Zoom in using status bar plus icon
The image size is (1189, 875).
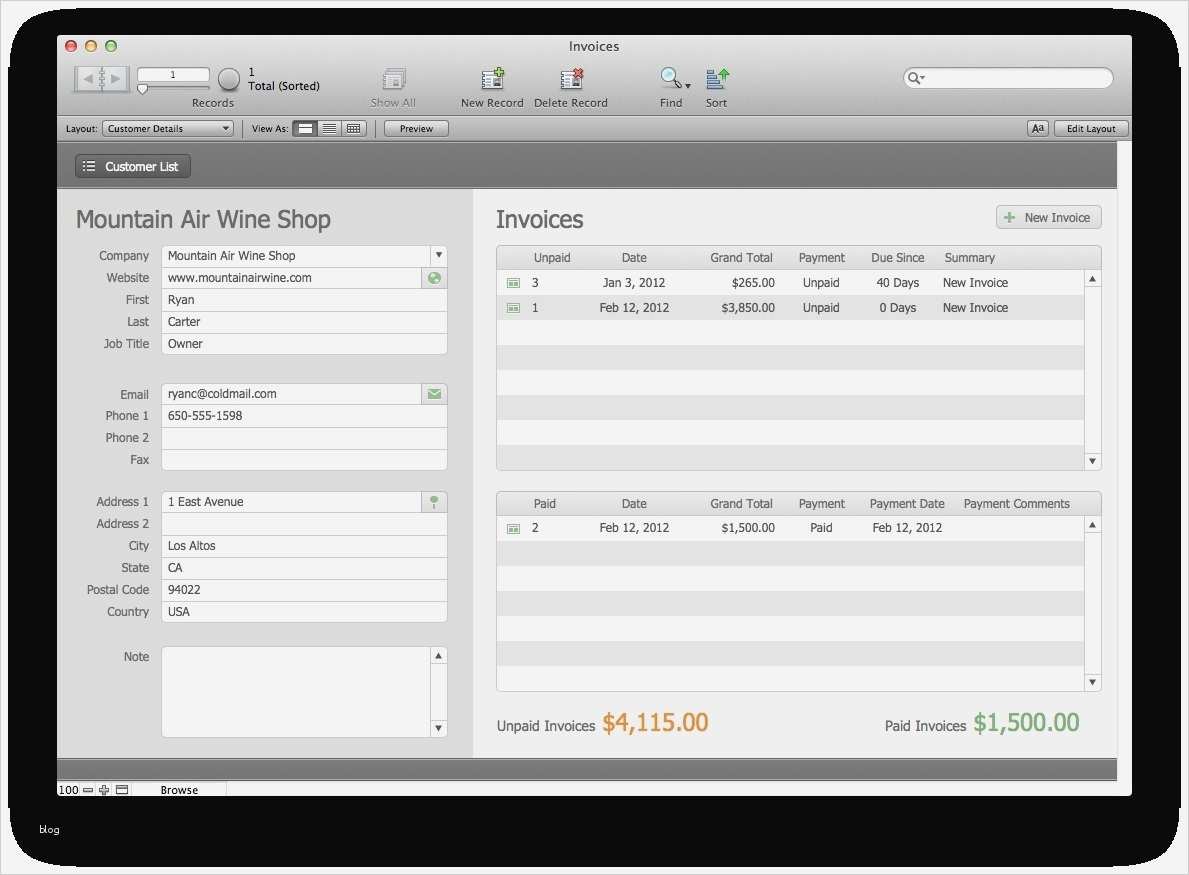click(x=104, y=790)
